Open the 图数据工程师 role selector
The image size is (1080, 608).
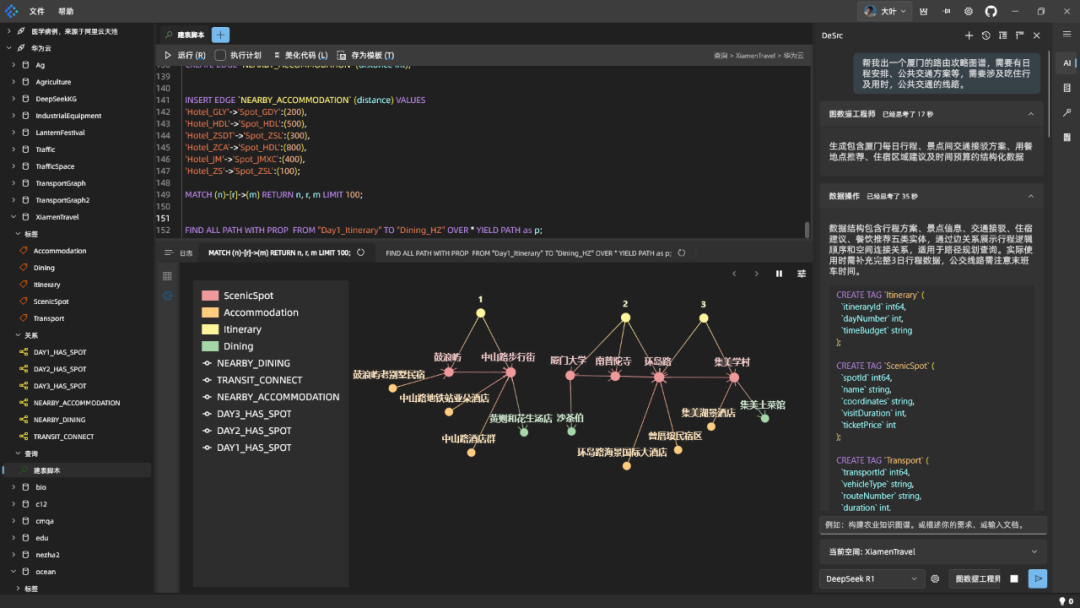pos(977,579)
